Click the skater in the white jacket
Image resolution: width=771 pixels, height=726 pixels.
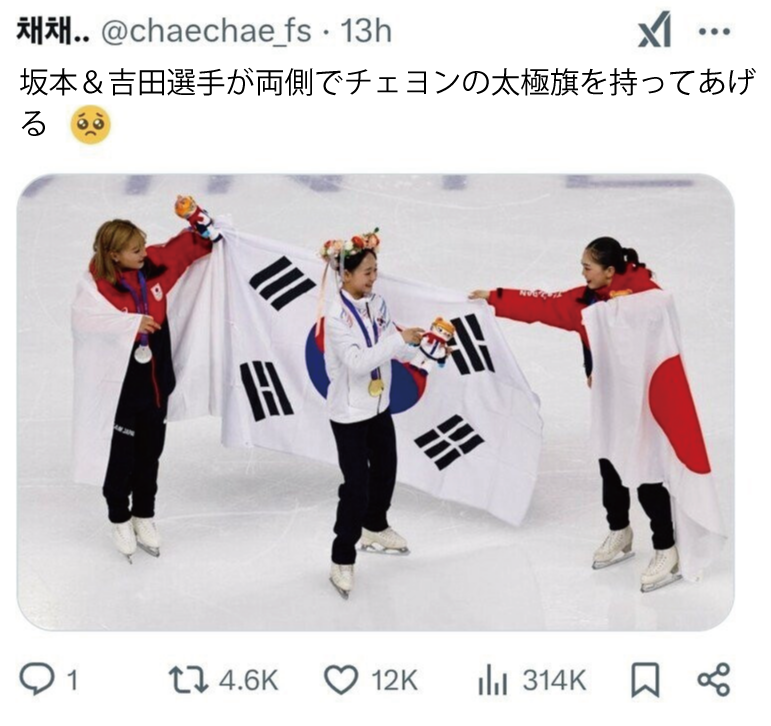point(364,413)
